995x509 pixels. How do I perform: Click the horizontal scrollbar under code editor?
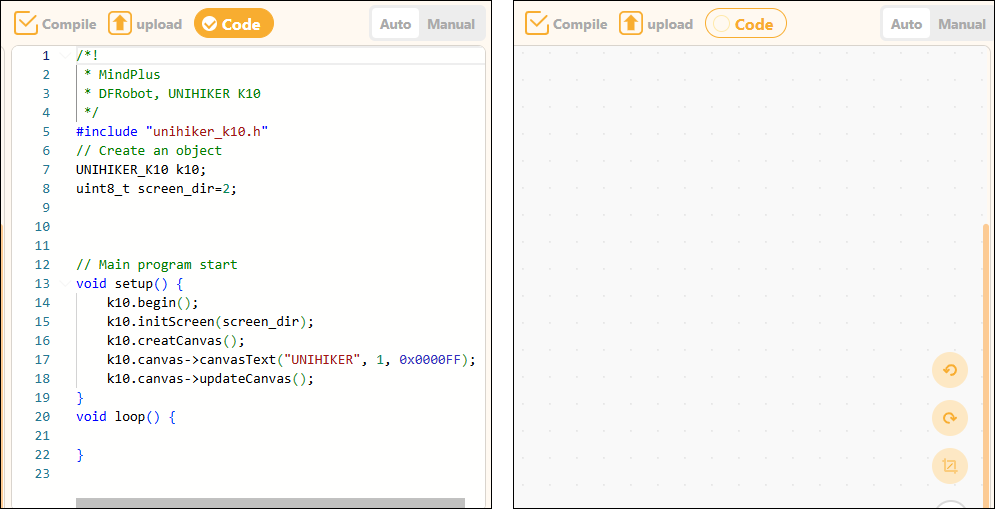[270, 503]
